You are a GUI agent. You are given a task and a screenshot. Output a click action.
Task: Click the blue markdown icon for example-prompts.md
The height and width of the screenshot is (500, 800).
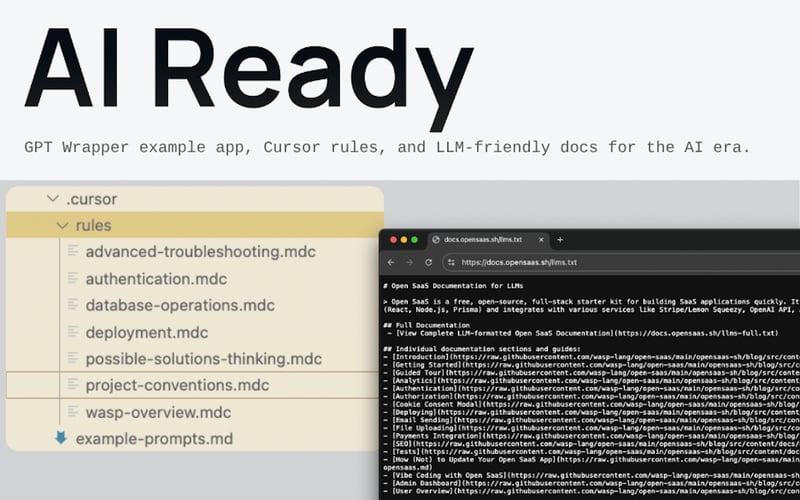click(x=61, y=438)
